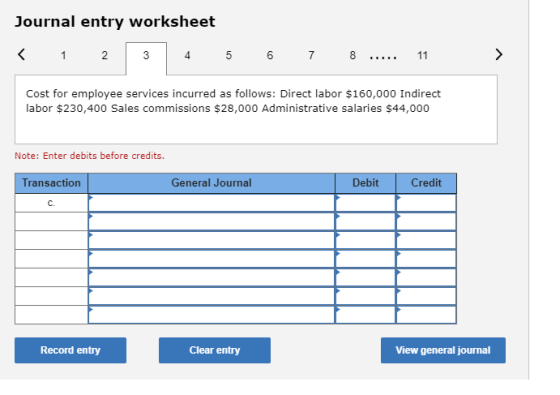The image size is (560, 395).
Task: Click Debit field in row c.
Action: point(365,203)
